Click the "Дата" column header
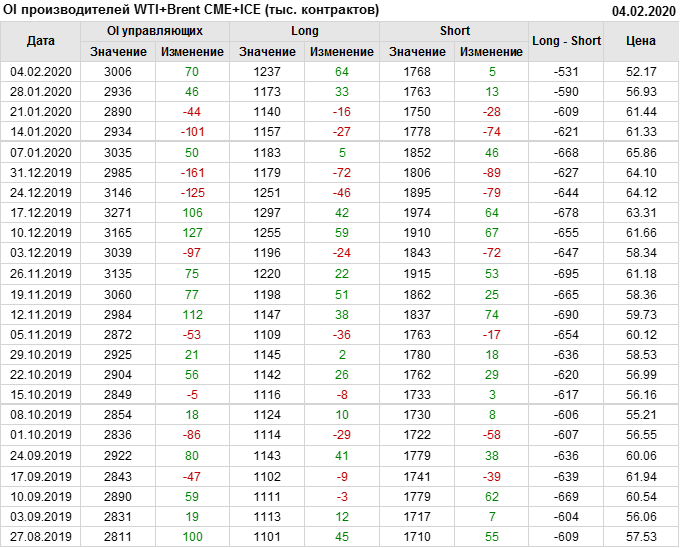Screen dimensions: 680x548 coord(41,41)
